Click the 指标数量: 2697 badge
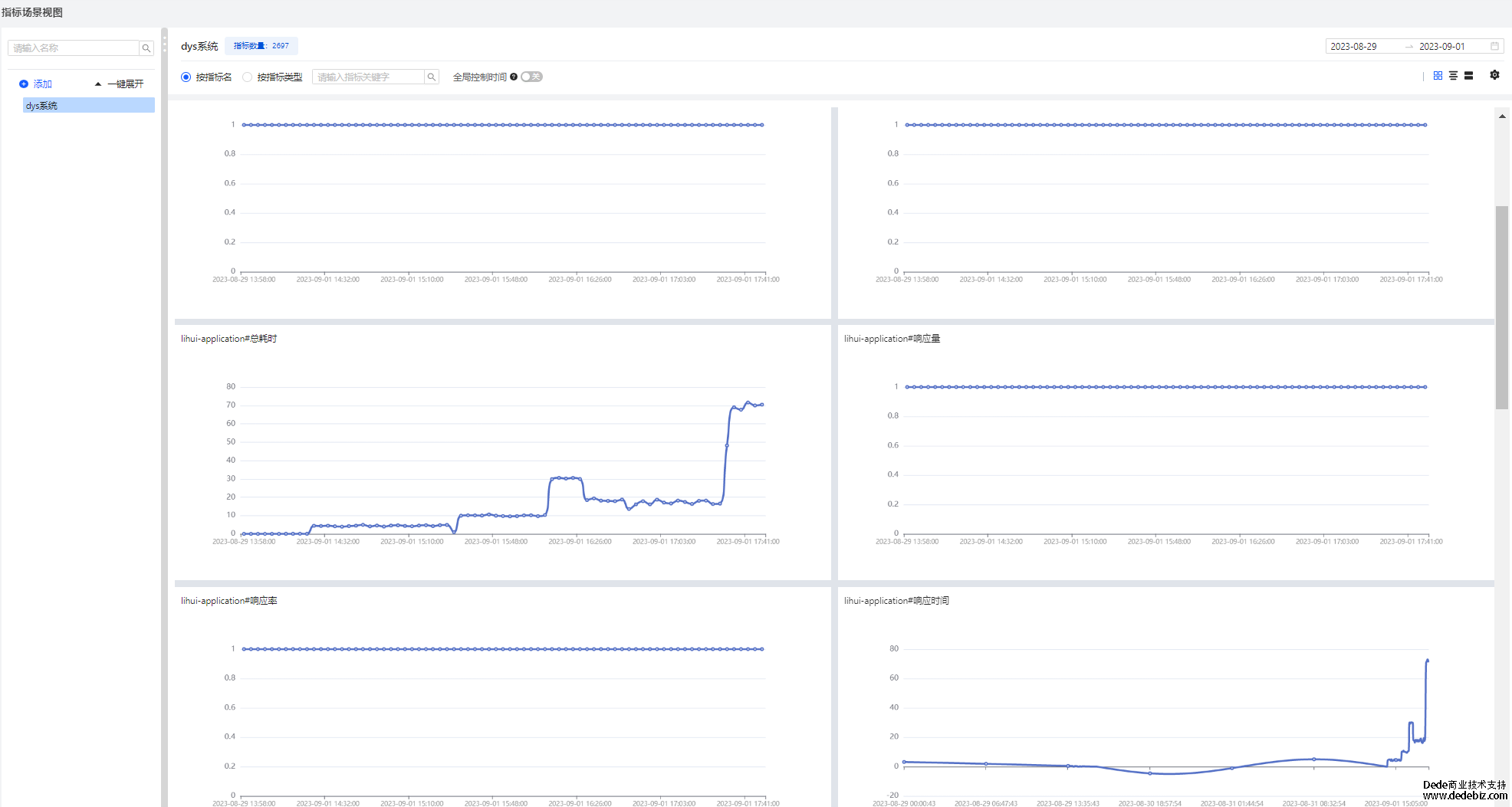The width and height of the screenshot is (1512, 807). pos(261,46)
